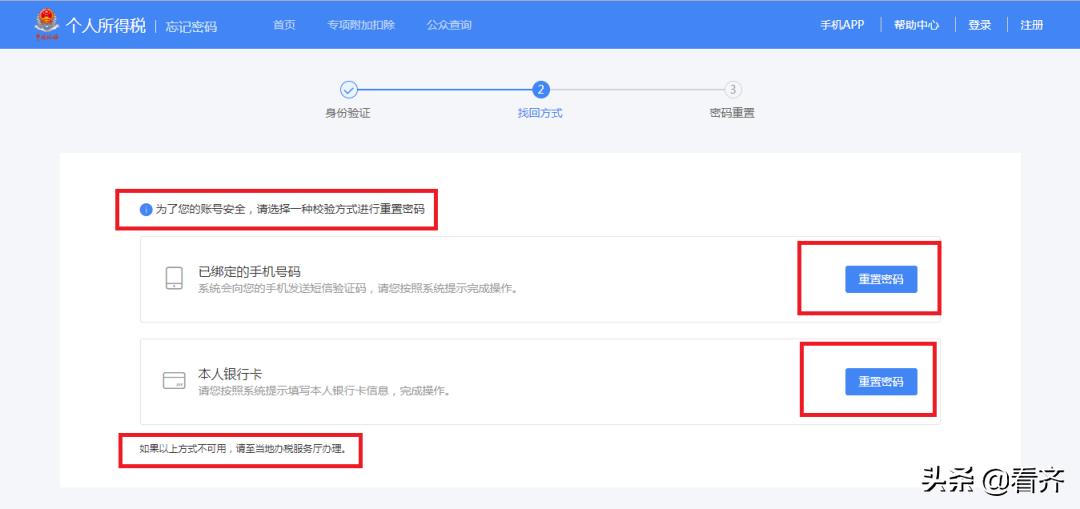The image size is (1080, 509).
Task: Open the 专项附加扣除 menu item
Action: click(x=361, y=25)
